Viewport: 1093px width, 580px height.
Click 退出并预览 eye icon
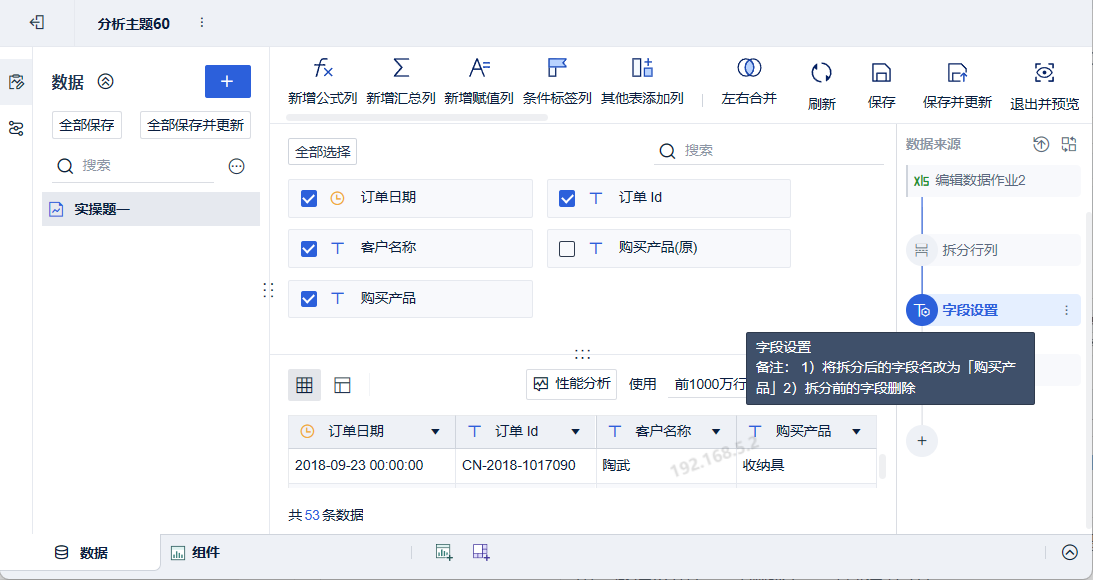[1044, 72]
